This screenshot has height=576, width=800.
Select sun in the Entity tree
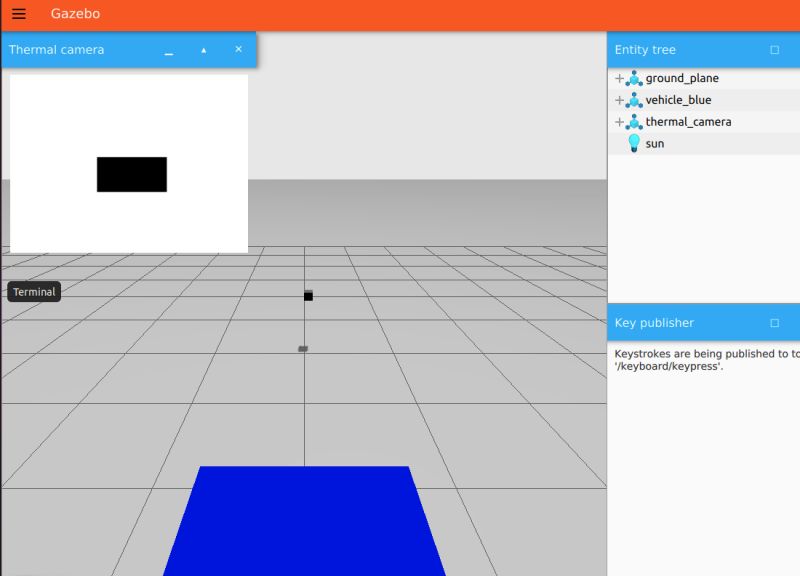pos(655,143)
